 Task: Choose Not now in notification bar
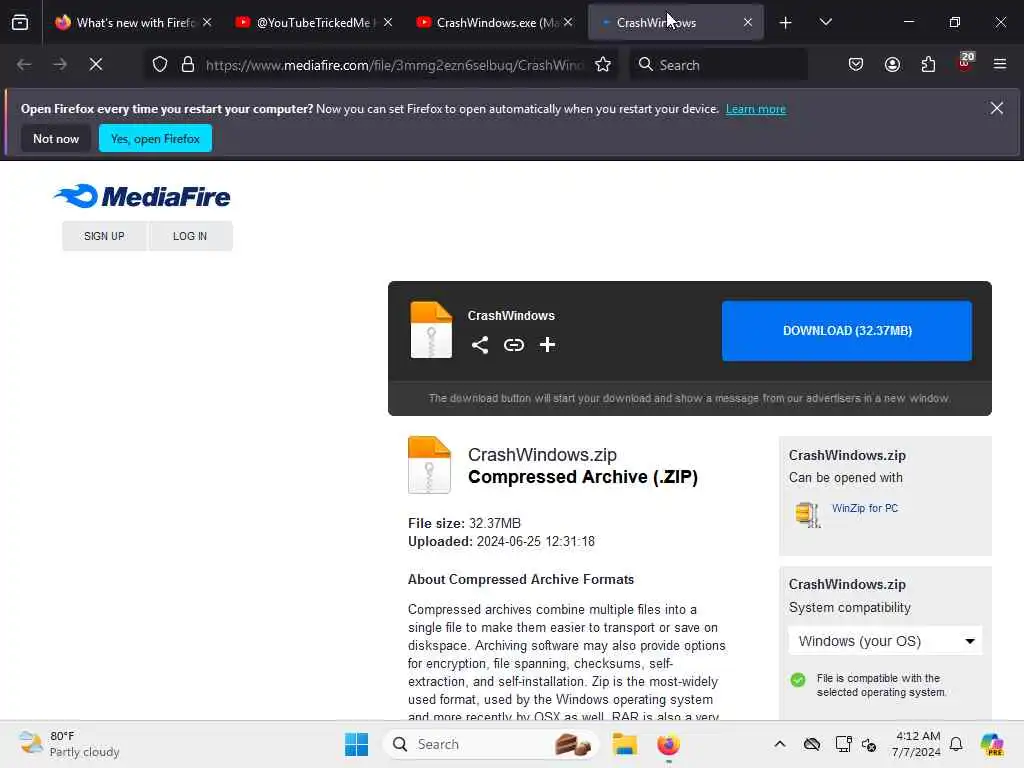point(56,138)
